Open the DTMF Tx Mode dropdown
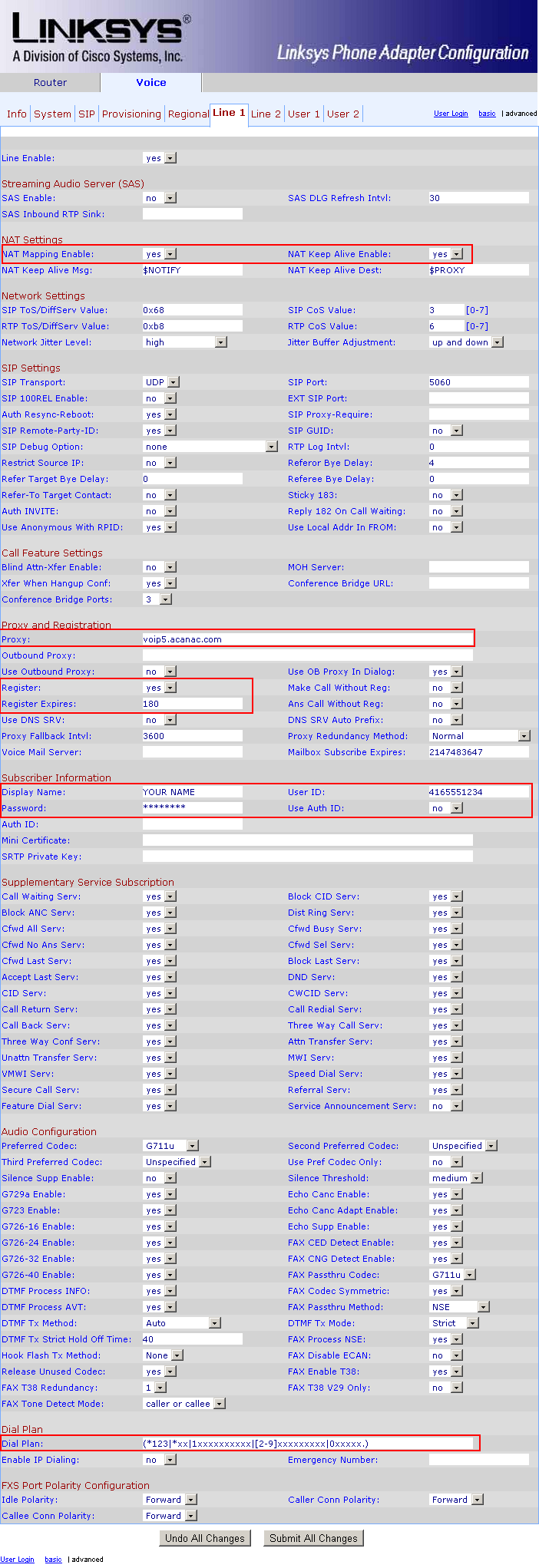Viewport: 539px width, 1568px height. tap(454, 1323)
